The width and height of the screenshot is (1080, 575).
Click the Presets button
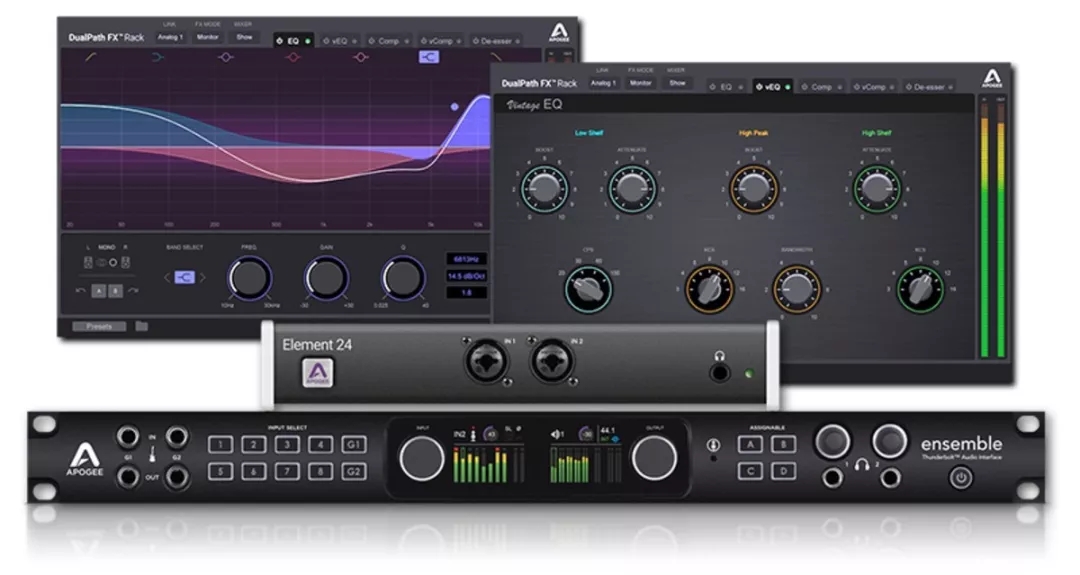click(x=99, y=326)
